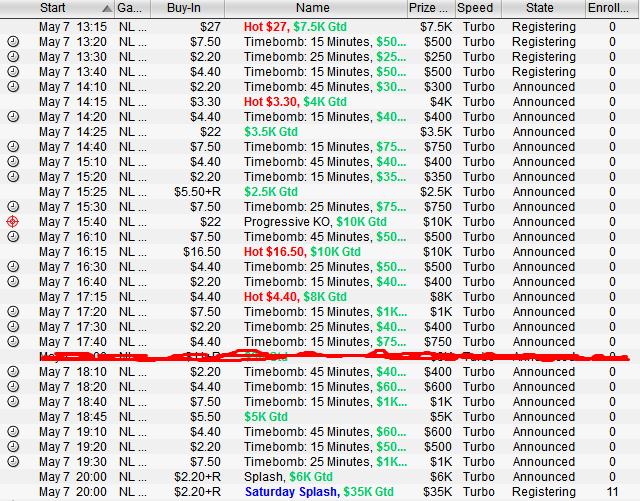The image size is (640, 501).
Task: Click the clock icon on the 13:20 Timebomb row
Action: (x=13, y=42)
